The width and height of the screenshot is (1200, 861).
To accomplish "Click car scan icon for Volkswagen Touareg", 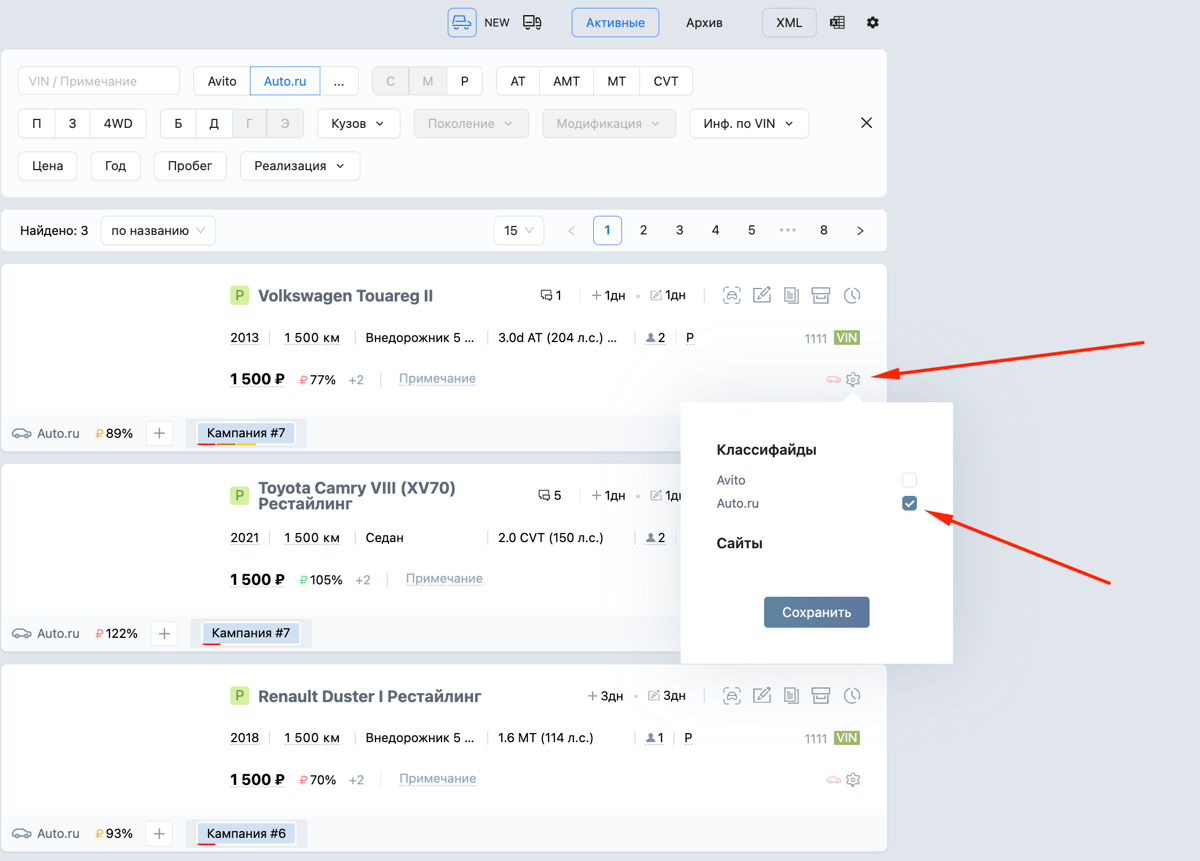I will click(x=732, y=295).
